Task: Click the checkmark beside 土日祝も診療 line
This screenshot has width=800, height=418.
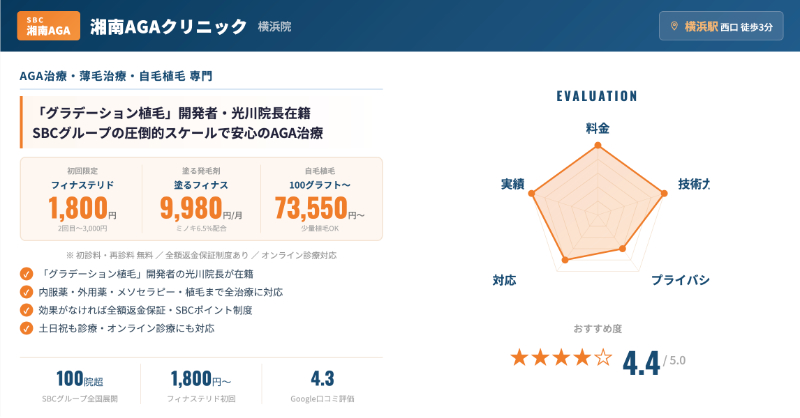Action: (x=26, y=328)
